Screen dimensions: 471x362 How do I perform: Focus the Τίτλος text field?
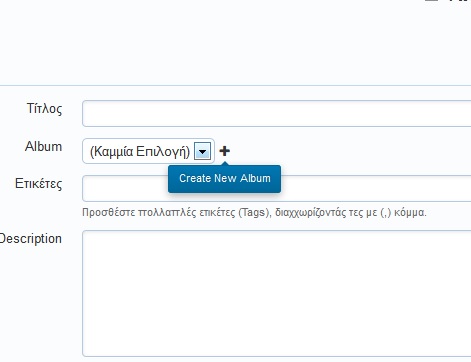277,113
